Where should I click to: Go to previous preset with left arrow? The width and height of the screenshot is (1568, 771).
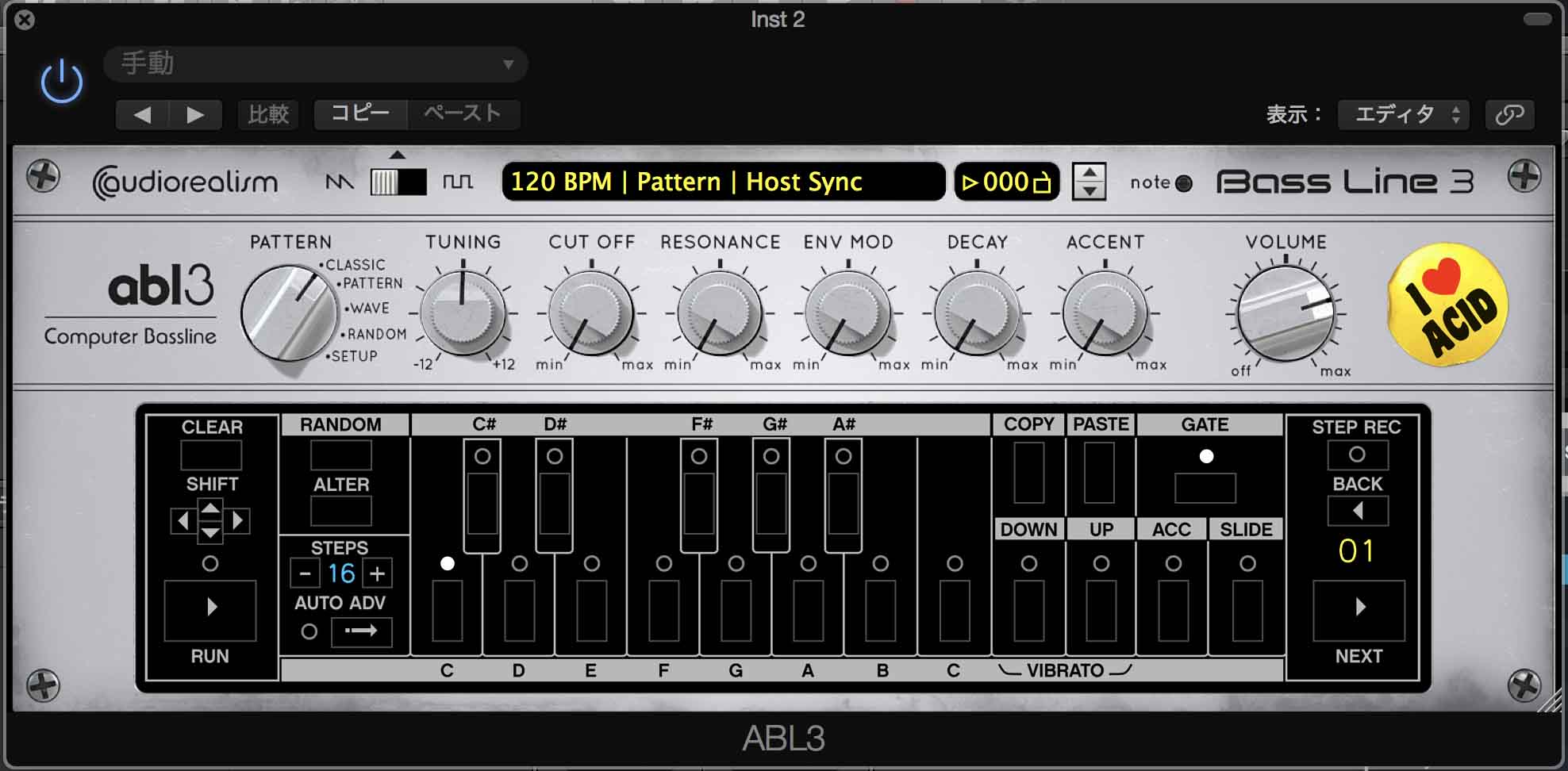tap(143, 114)
